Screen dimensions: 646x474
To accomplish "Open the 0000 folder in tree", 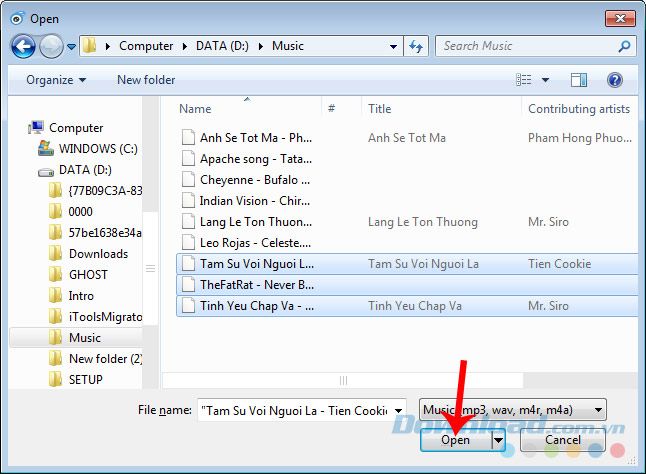I will click(x=80, y=212).
